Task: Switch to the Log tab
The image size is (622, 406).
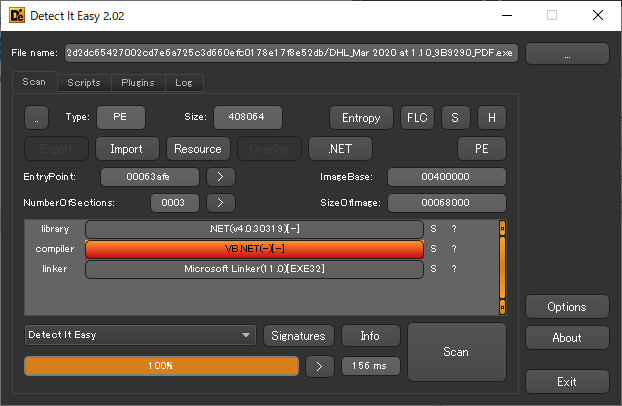Action: [x=184, y=83]
